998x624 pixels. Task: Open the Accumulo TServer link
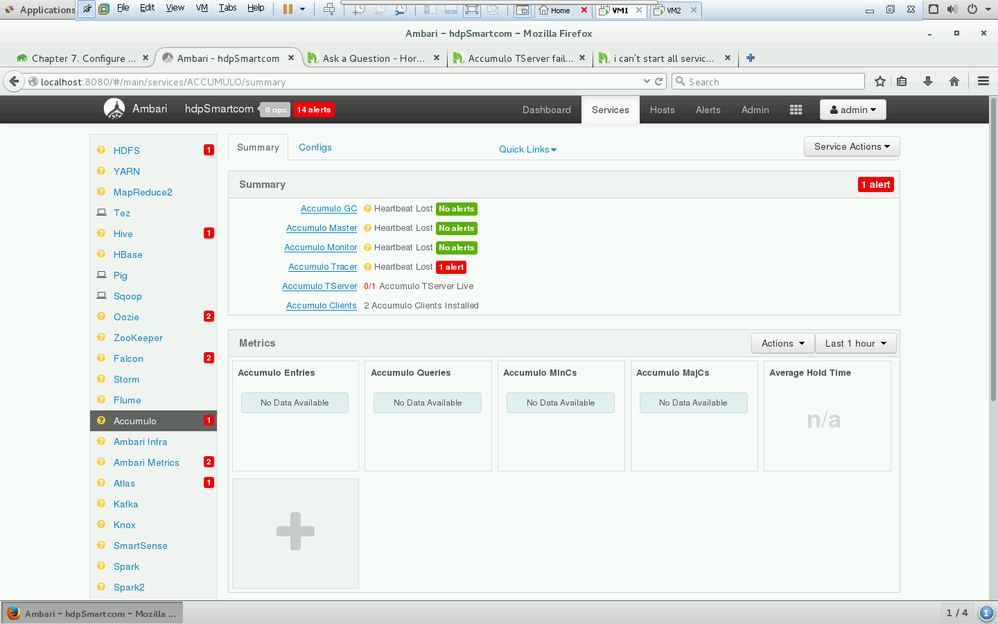pos(320,286)
